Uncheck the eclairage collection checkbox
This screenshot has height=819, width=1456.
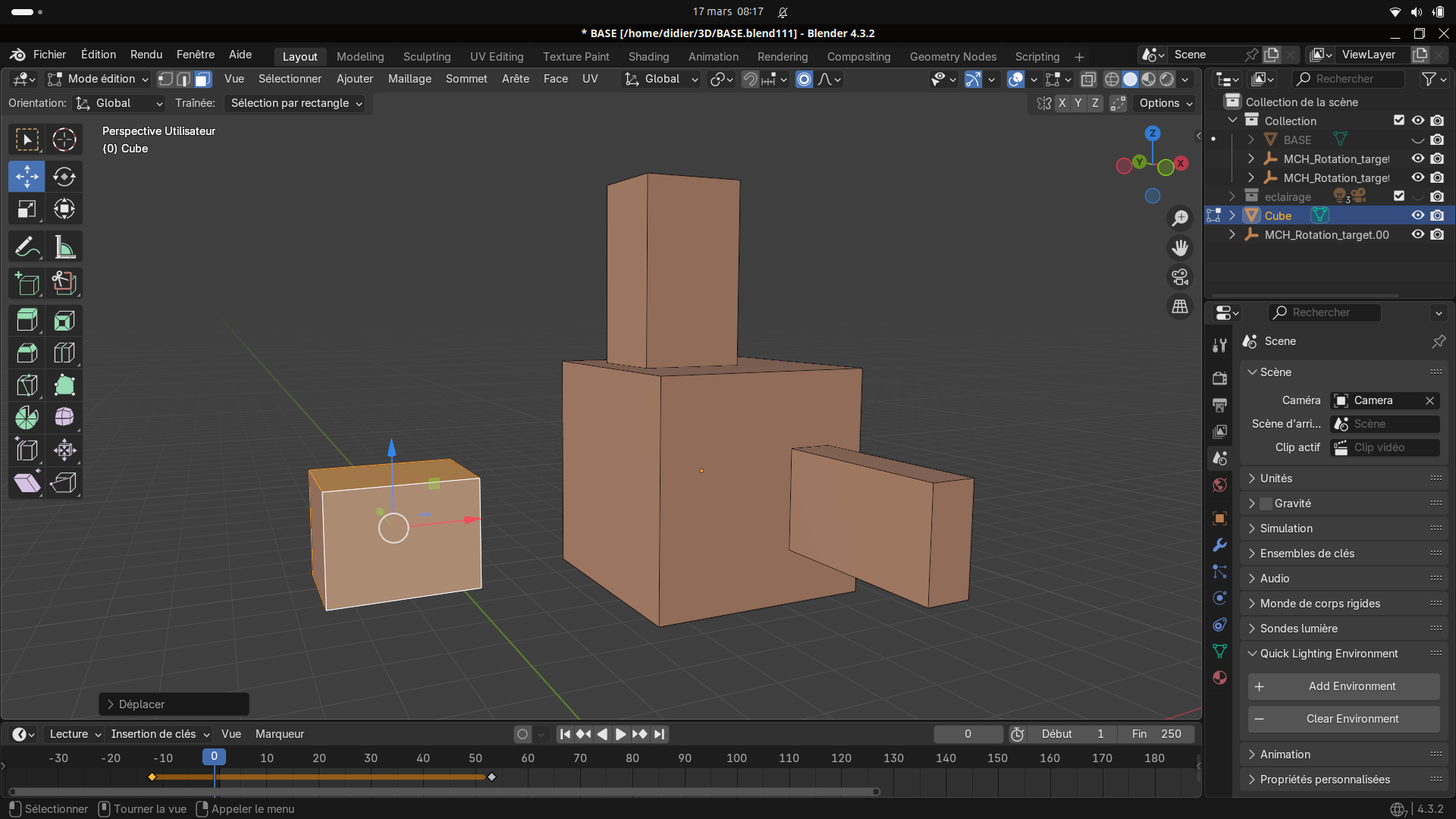tap(1399, 196)
